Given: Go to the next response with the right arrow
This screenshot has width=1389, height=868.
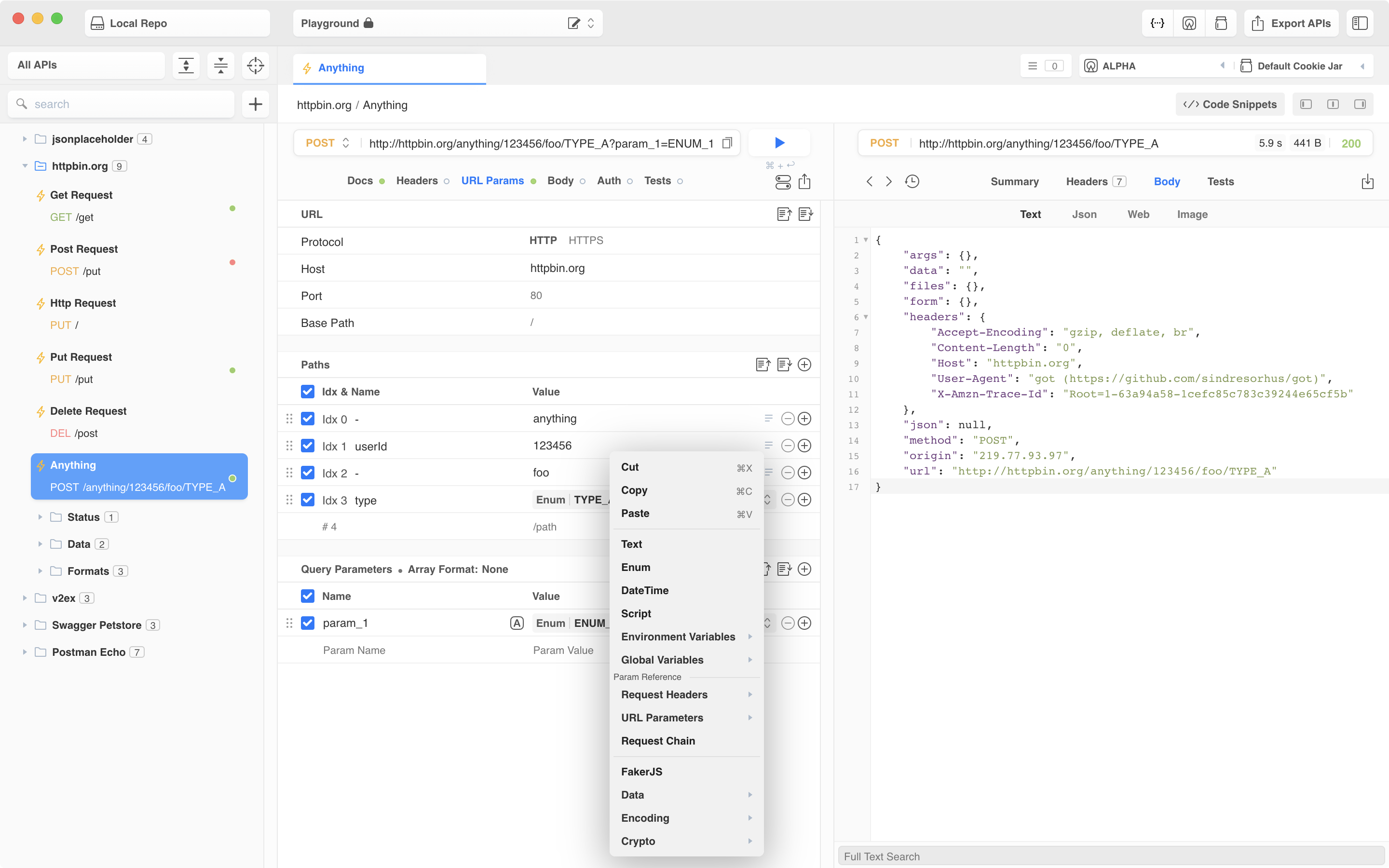Looking at the screenshot, I should [x=889, y=181].
